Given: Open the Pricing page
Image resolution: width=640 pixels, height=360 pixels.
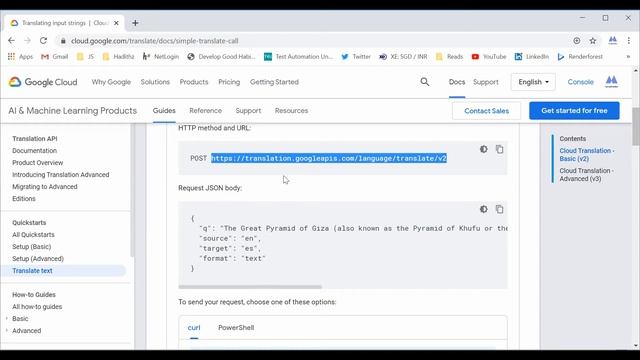Looking at the screenshot, I should coord(229,82).
